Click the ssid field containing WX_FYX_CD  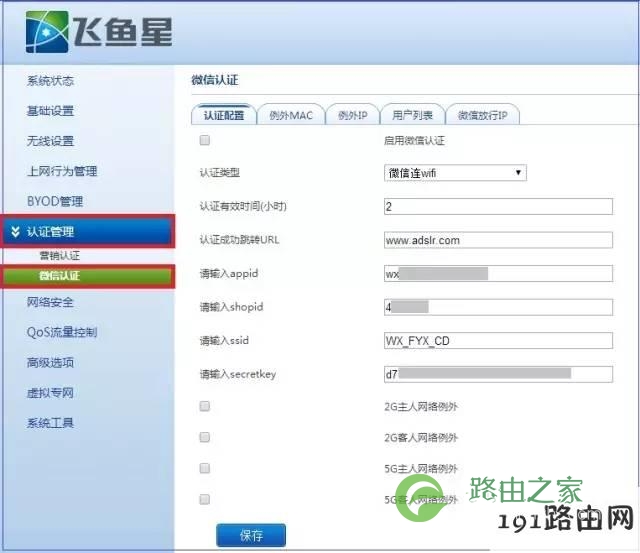[498, 340]
